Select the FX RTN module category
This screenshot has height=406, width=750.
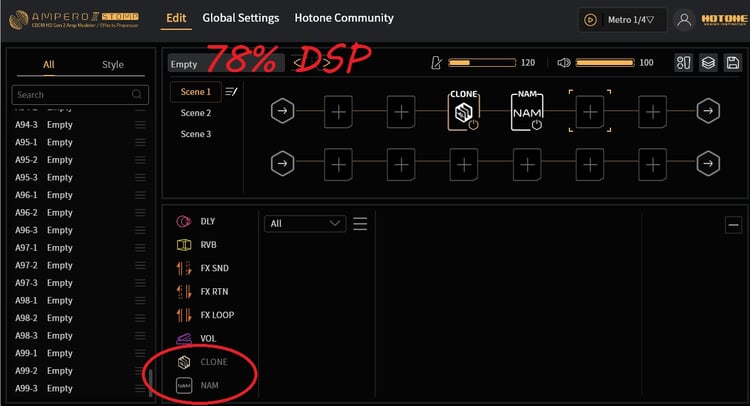[203, 292]
